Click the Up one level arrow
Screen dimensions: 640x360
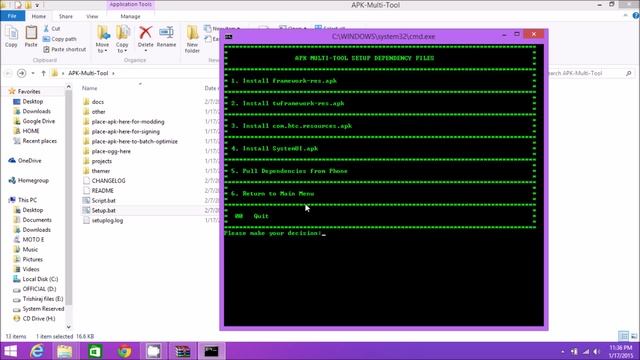click(x=43, y=73)
